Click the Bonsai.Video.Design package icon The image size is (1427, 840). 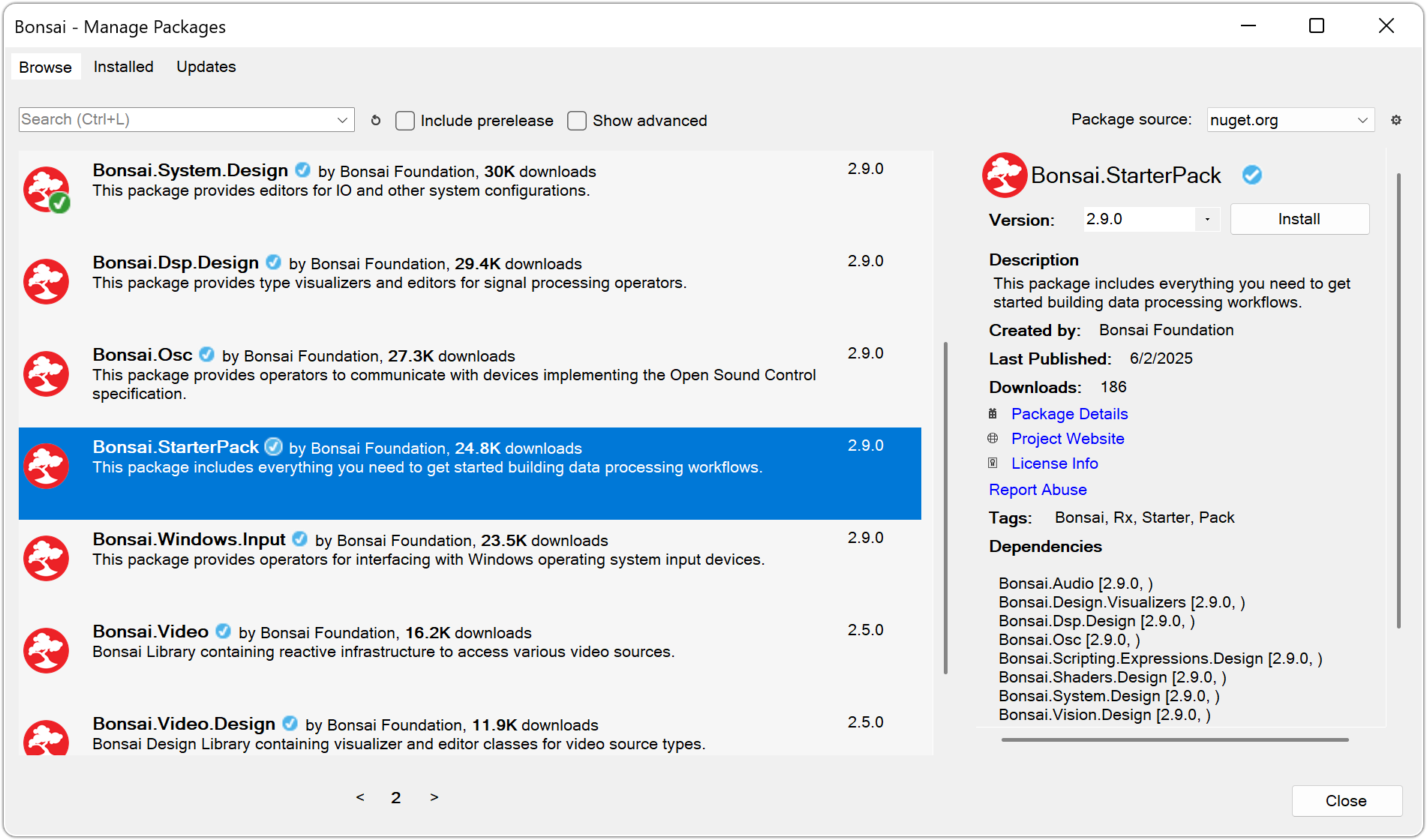tap(47, 736)
